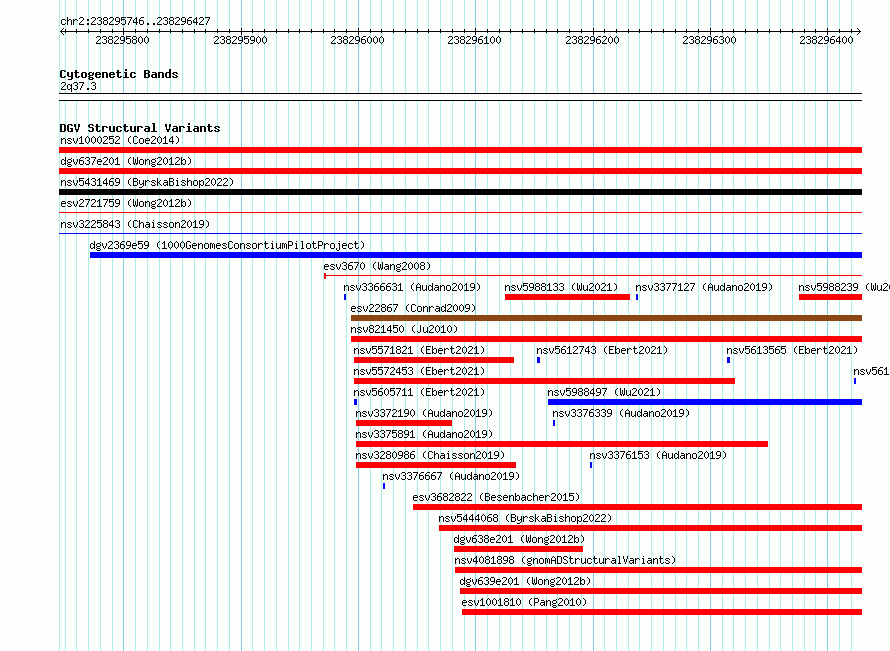Select the 2q37.3 band label
Image resolution: width=890 pixels, height=651 pixels.
pos(78,86)
